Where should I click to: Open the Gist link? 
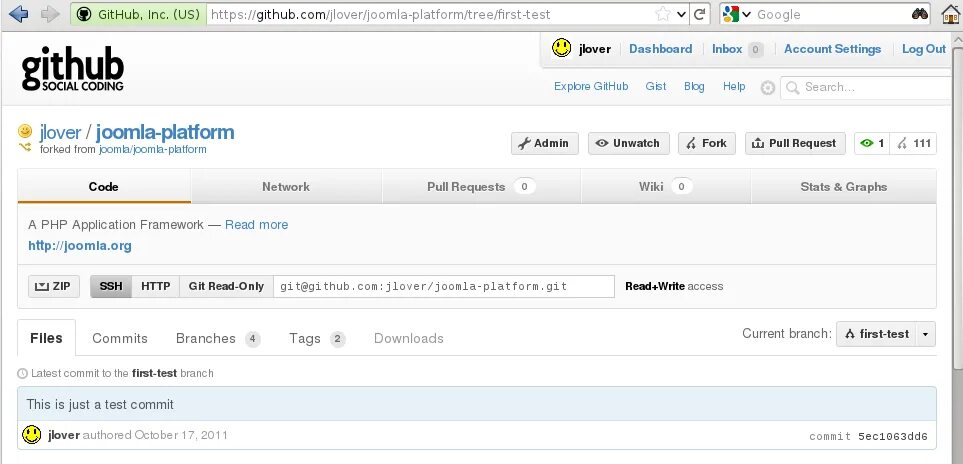click(655, 87)
